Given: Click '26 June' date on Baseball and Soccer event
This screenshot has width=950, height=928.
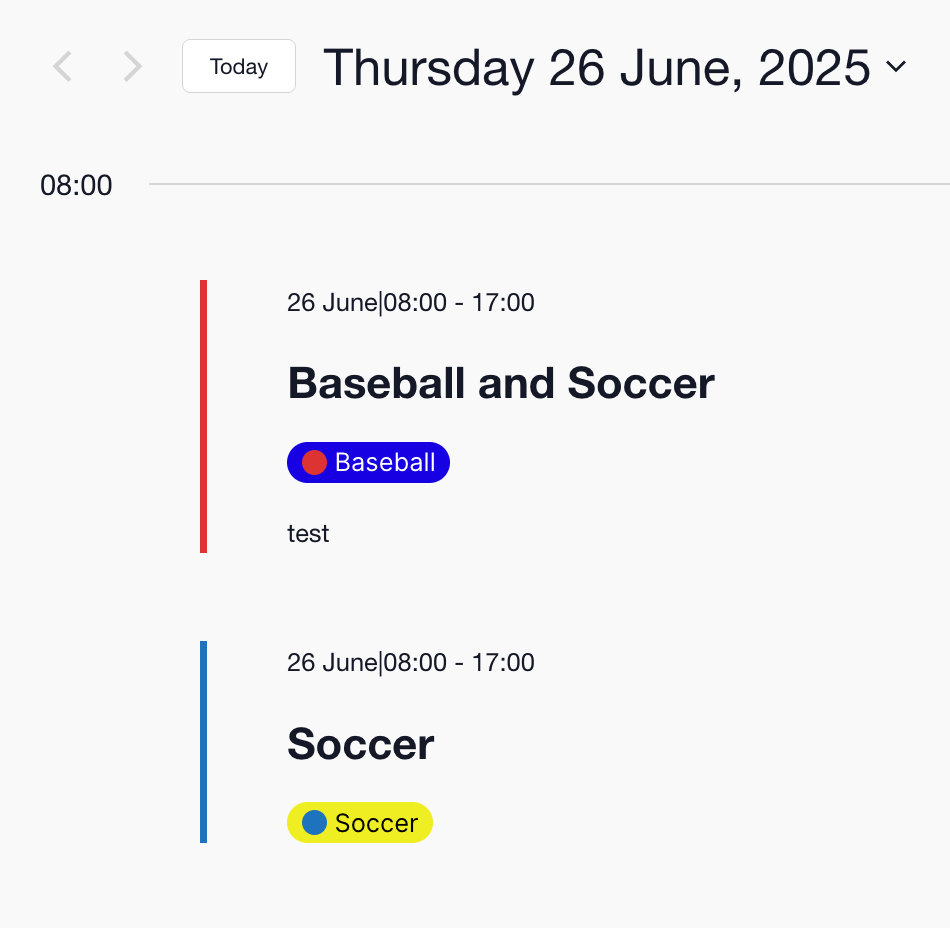Looking at the screenshot, I should [331, 302].
